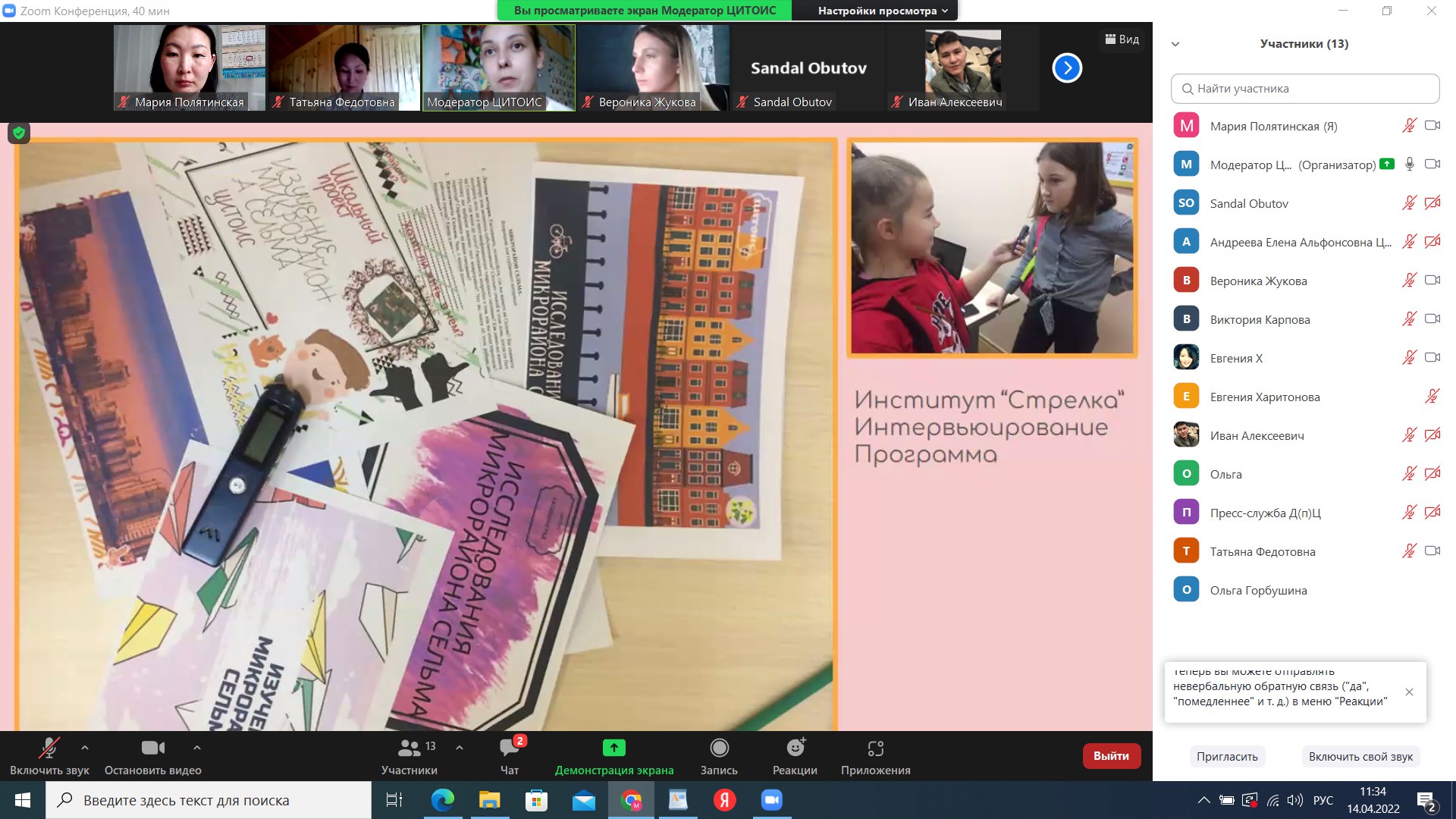Show next video thumbnails with blue arrow

pyautogui.click(x=1067, y=68)
